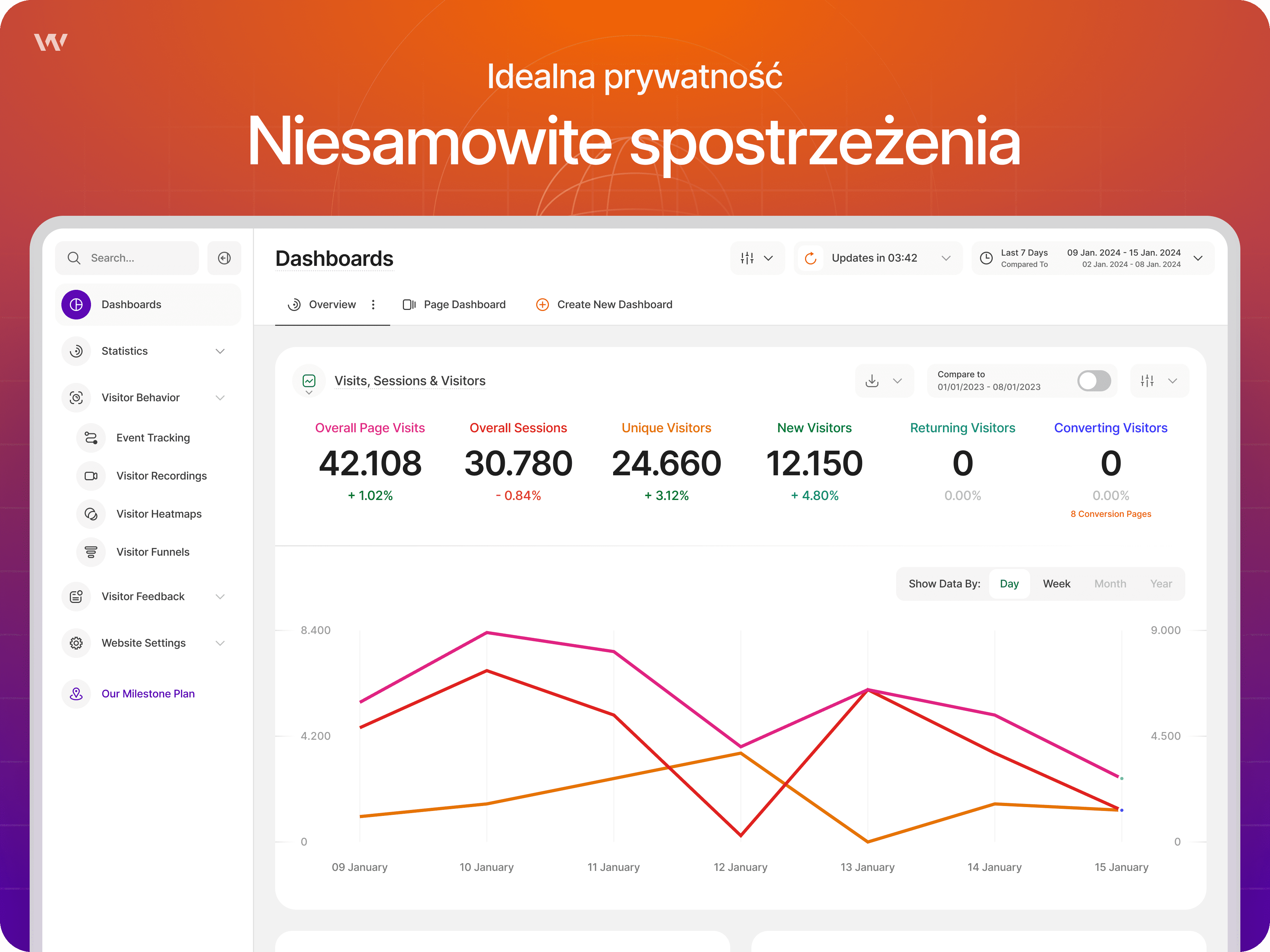The height and width of the screenshot is (952, 1270).
Task: Open the download options chevron
Action: [897, 380]
